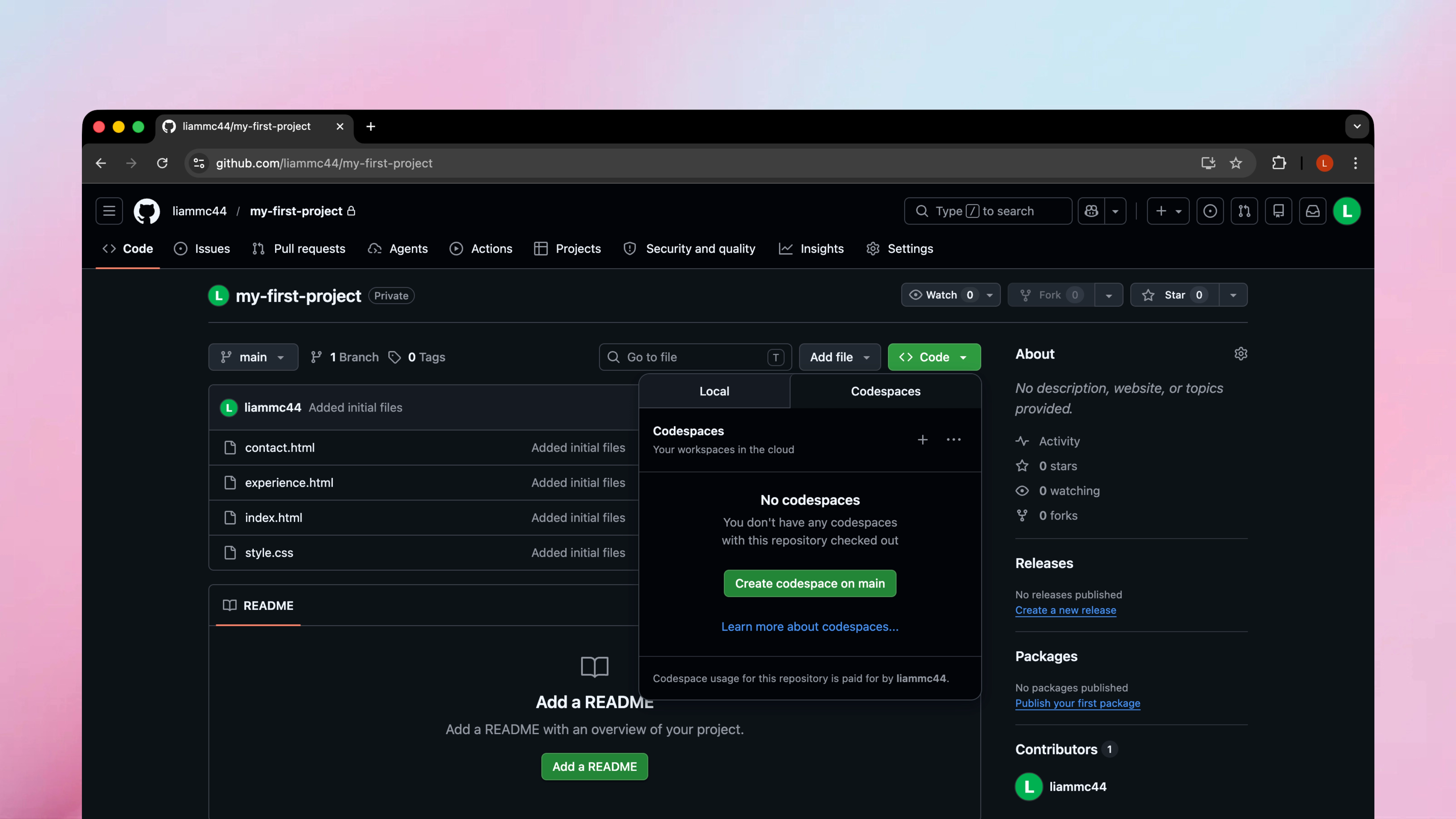This screenshot has width=1456, height=819.
Task: Click Create codespace on main button
Action: pyautogui.click(x=810, y=583)
